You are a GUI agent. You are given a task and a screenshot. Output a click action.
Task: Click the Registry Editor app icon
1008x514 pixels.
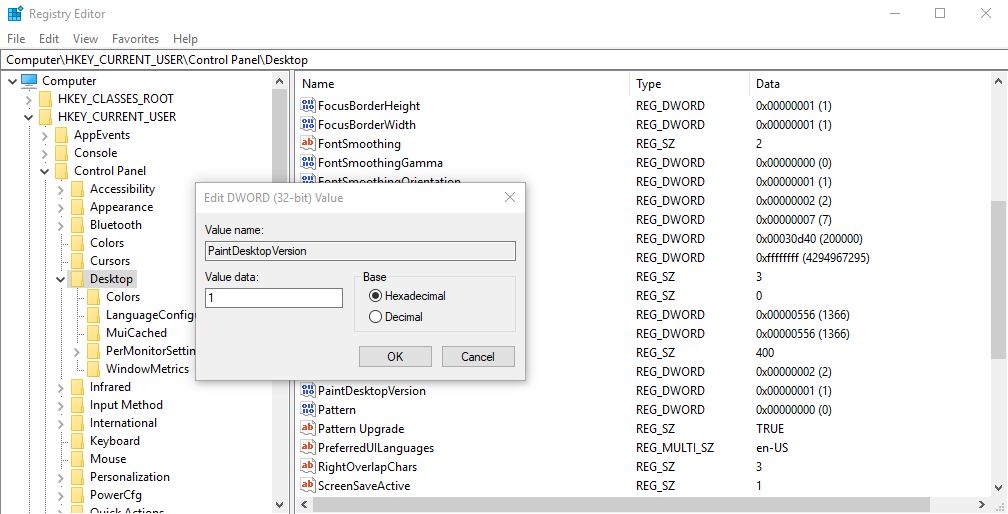pos(15,13)
